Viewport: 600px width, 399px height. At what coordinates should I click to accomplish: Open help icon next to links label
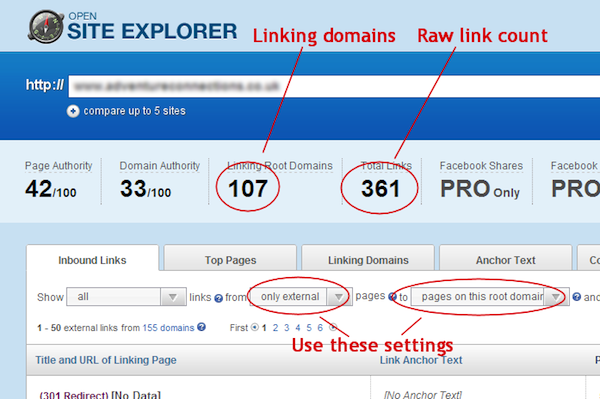point(218,298)
